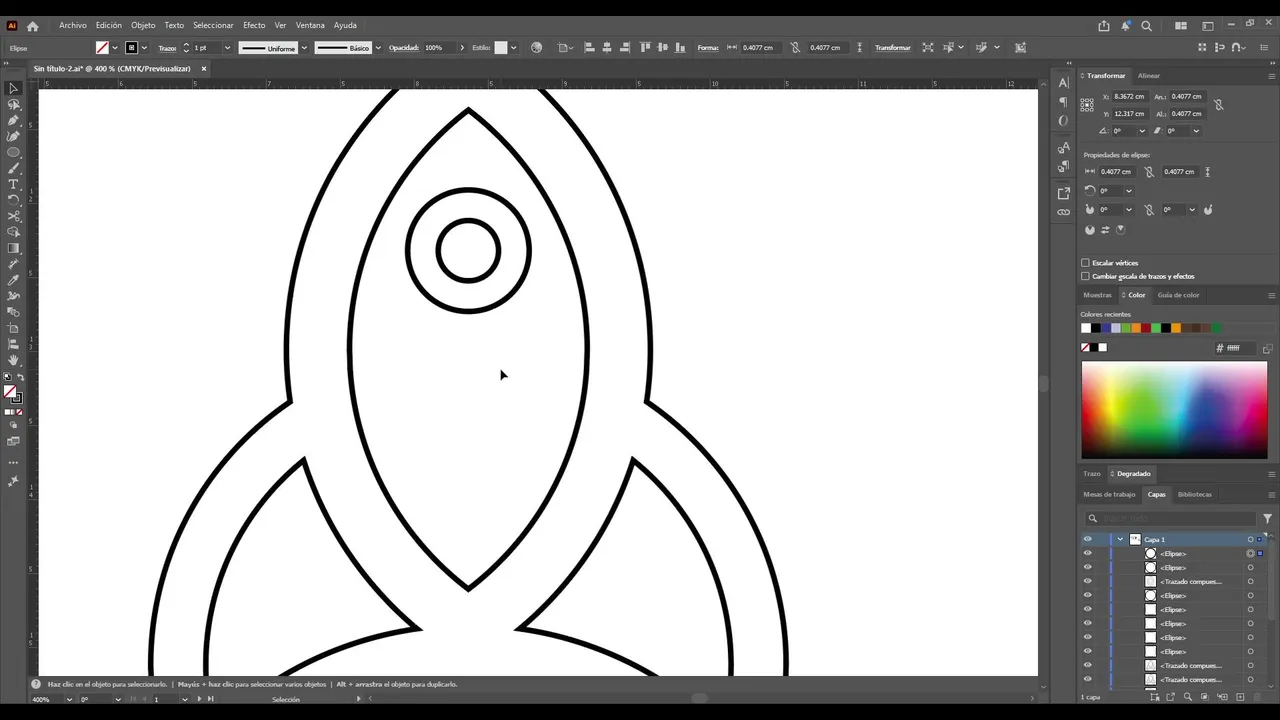1280x720 pixels.
Task: Open the OpenType panel icon
Action: click(x=1063, y=121)
